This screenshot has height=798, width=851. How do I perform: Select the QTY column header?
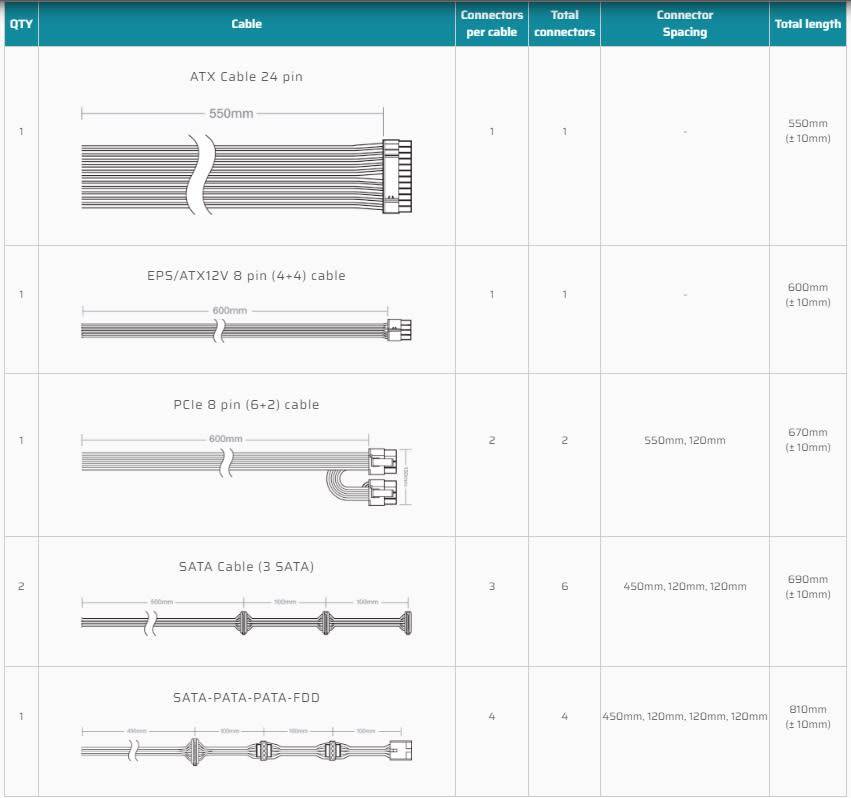21,24
